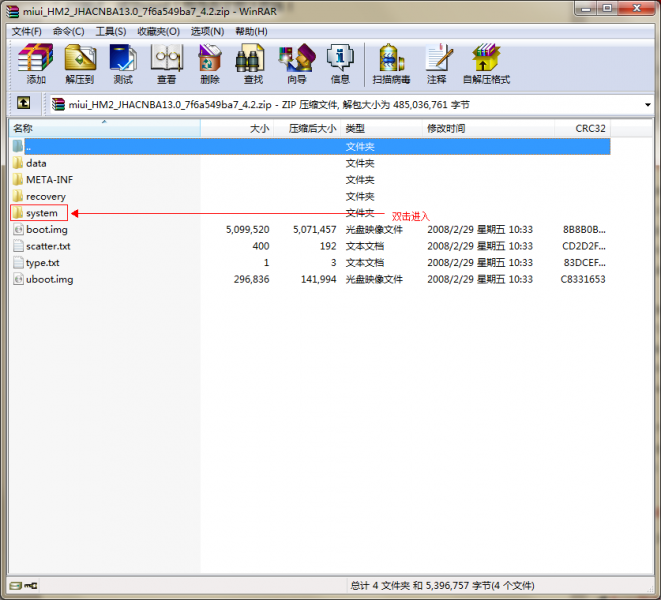
Task: Expand the archive path dropdown arrow
Action: [x=648, y=105]
